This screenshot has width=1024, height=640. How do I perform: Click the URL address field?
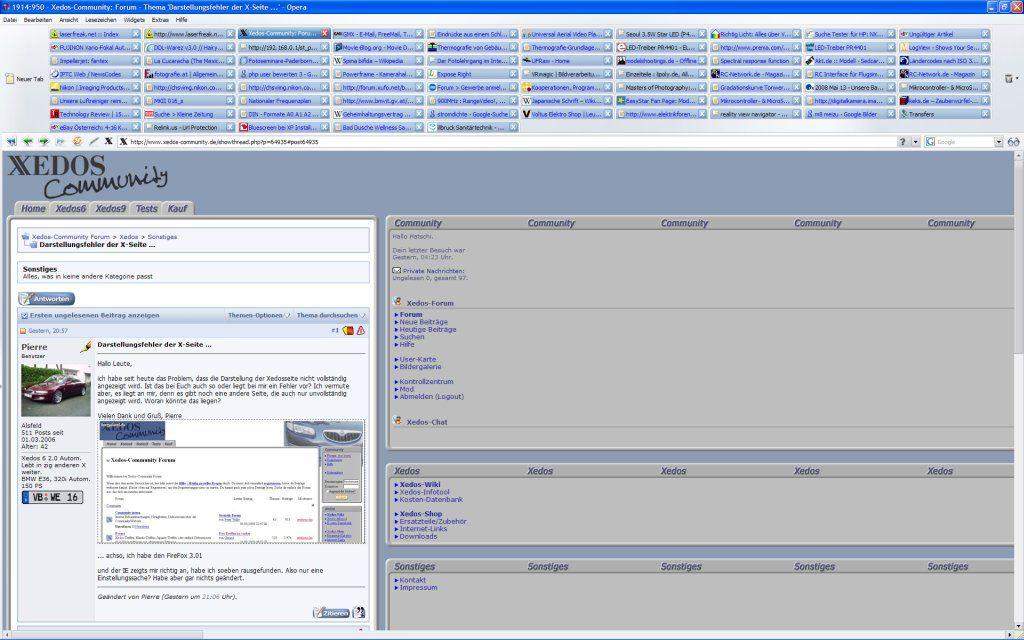click(x=500, y=142)
